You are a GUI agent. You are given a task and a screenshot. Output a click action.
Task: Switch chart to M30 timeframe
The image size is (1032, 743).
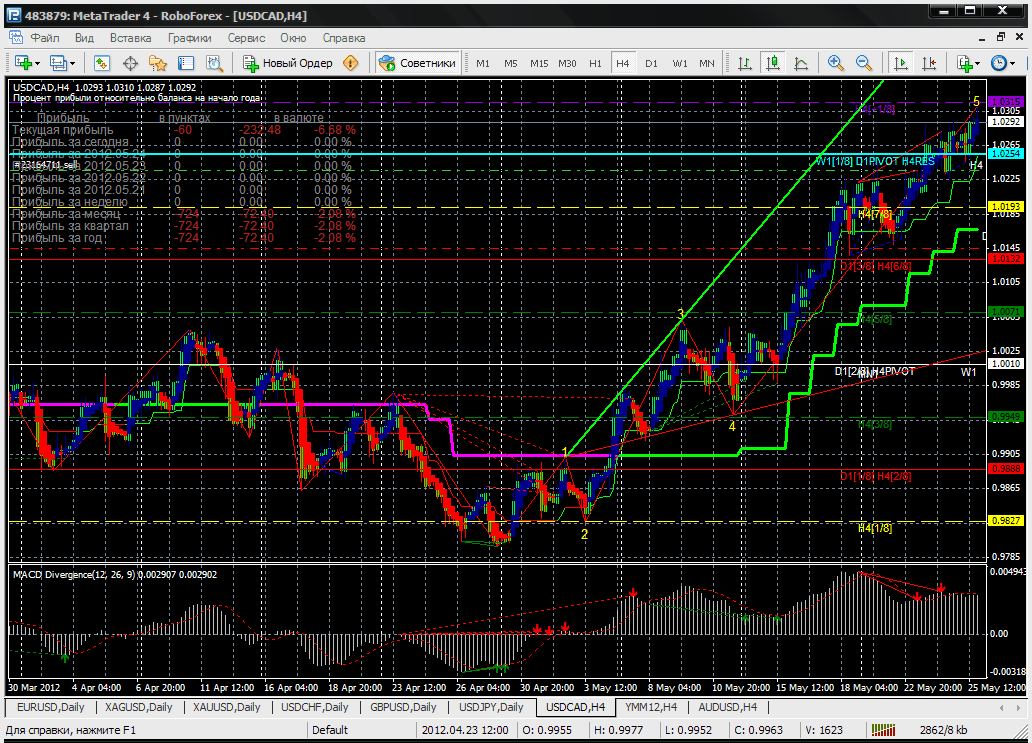(x=567, y=64)
